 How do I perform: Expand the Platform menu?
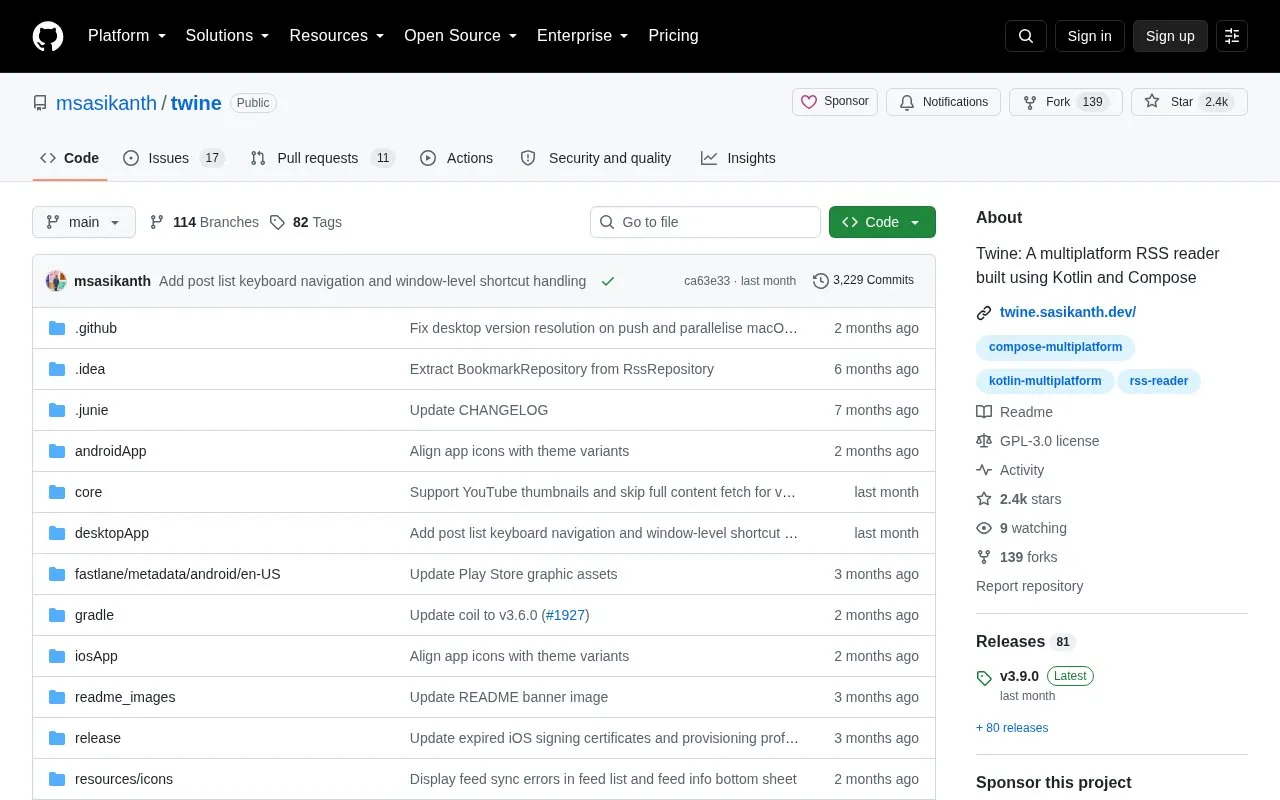point(127,36)
